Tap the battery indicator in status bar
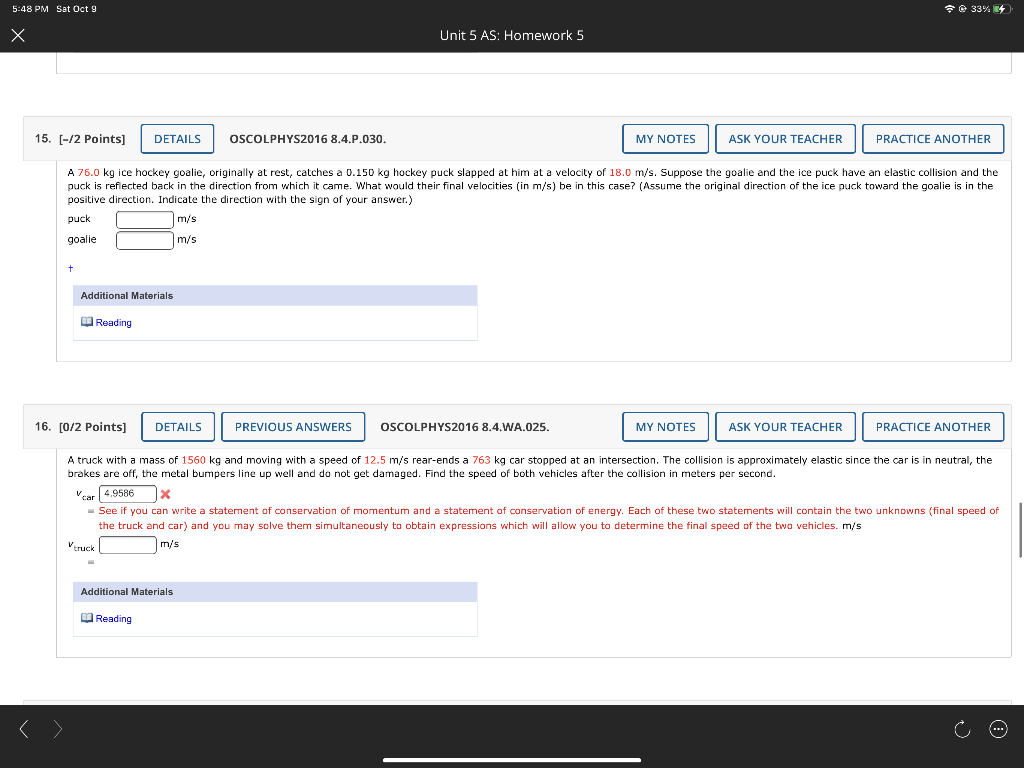This screenshot has width=1024, height=768. [1002, 8]
